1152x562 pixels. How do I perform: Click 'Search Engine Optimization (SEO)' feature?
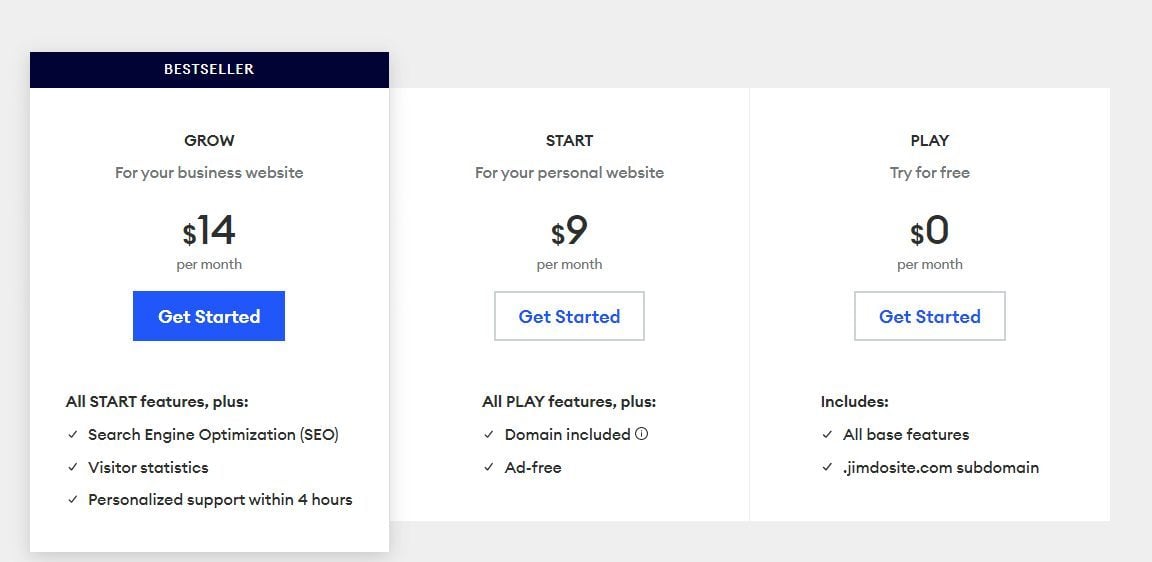tap(214, 434)
